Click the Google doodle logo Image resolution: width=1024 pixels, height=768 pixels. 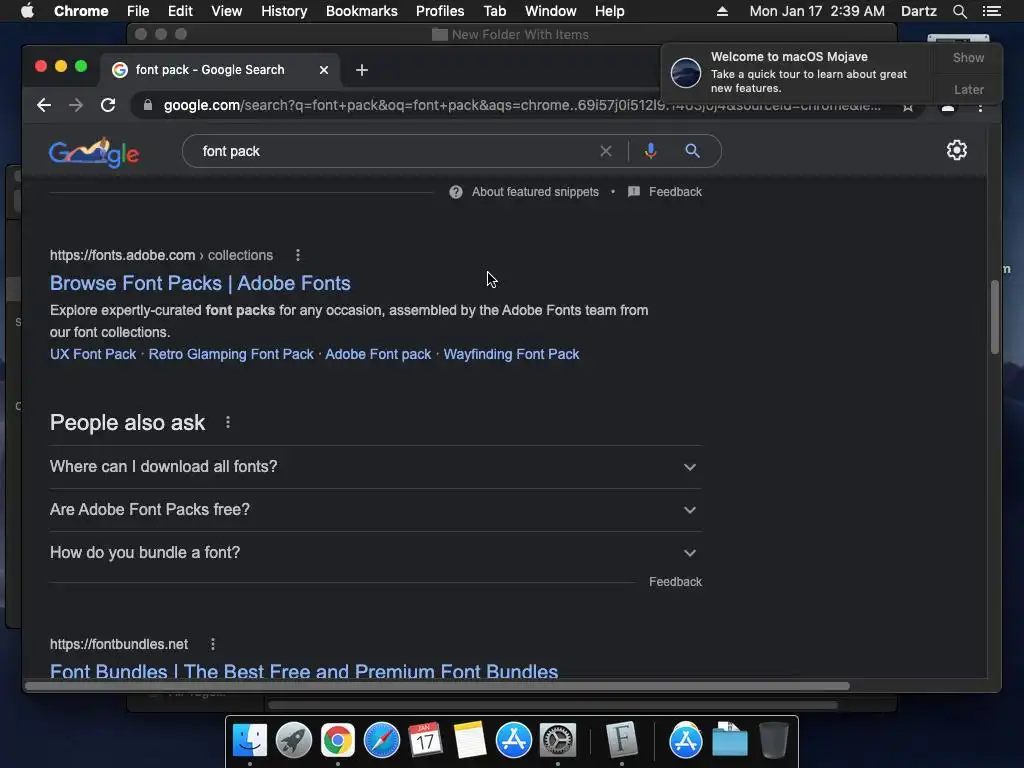94,152
